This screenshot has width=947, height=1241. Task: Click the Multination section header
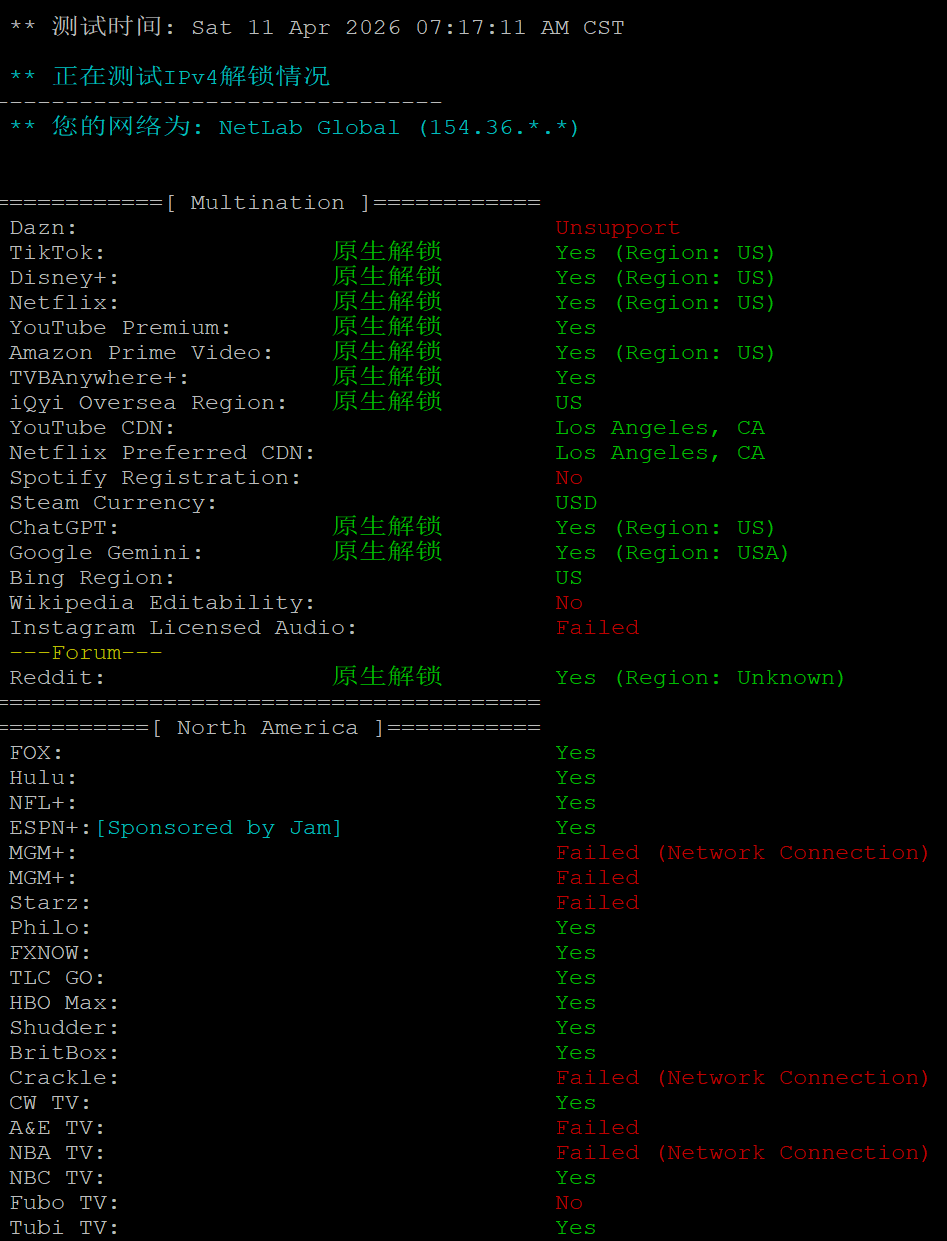268,203
